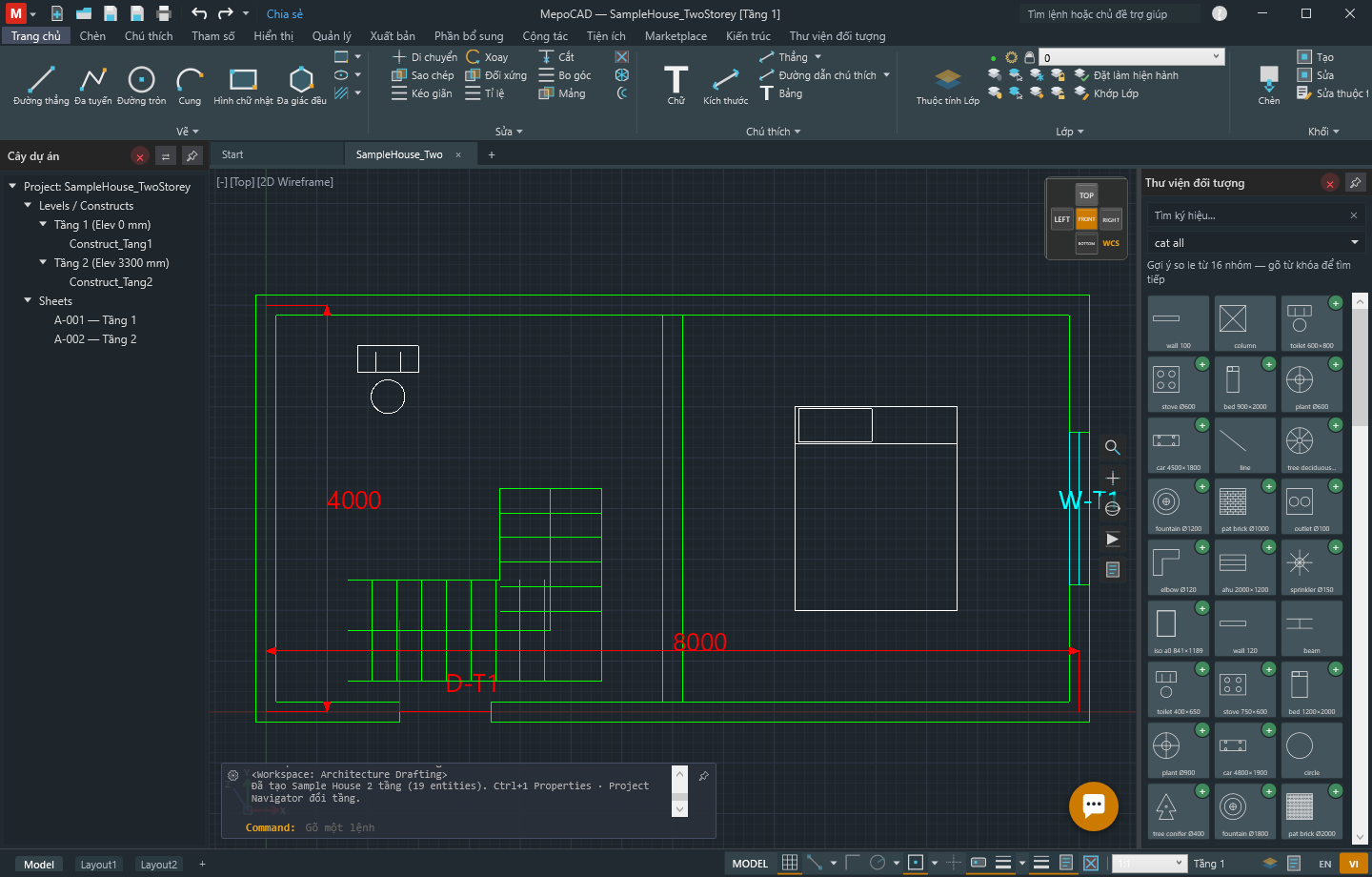Click the zoom magnifier in navigation bar
The height and width of the screenshot is (877, 1372).
tap(1112, 447)
